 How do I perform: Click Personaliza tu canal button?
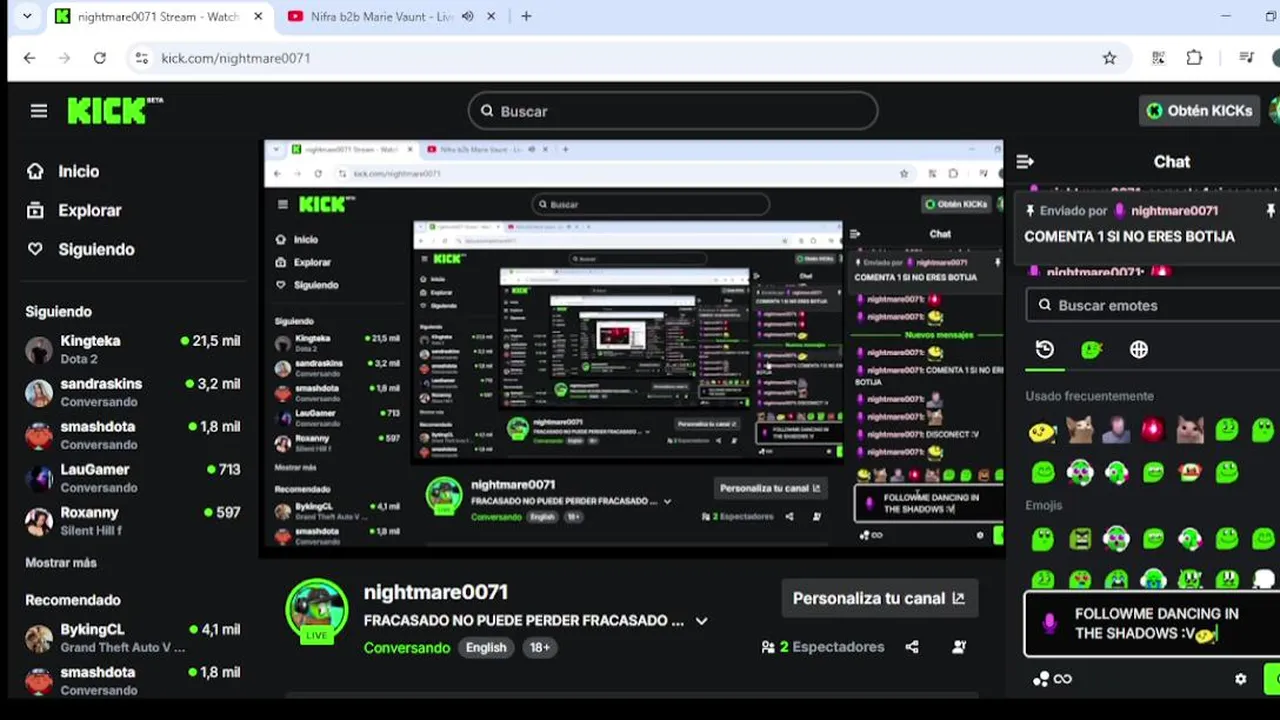click(x=879, y=598)
